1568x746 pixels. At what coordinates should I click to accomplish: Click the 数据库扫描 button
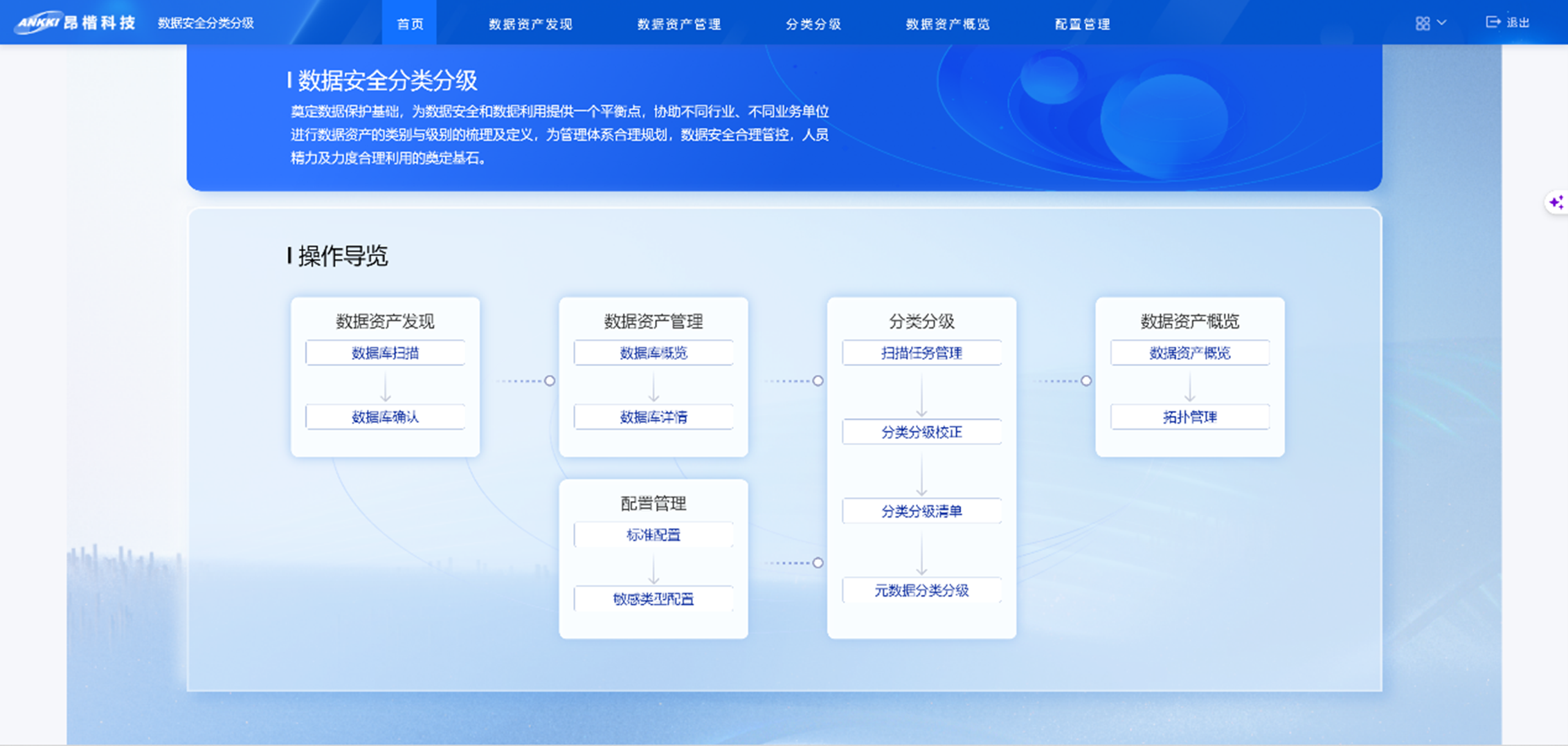(386, 353)
